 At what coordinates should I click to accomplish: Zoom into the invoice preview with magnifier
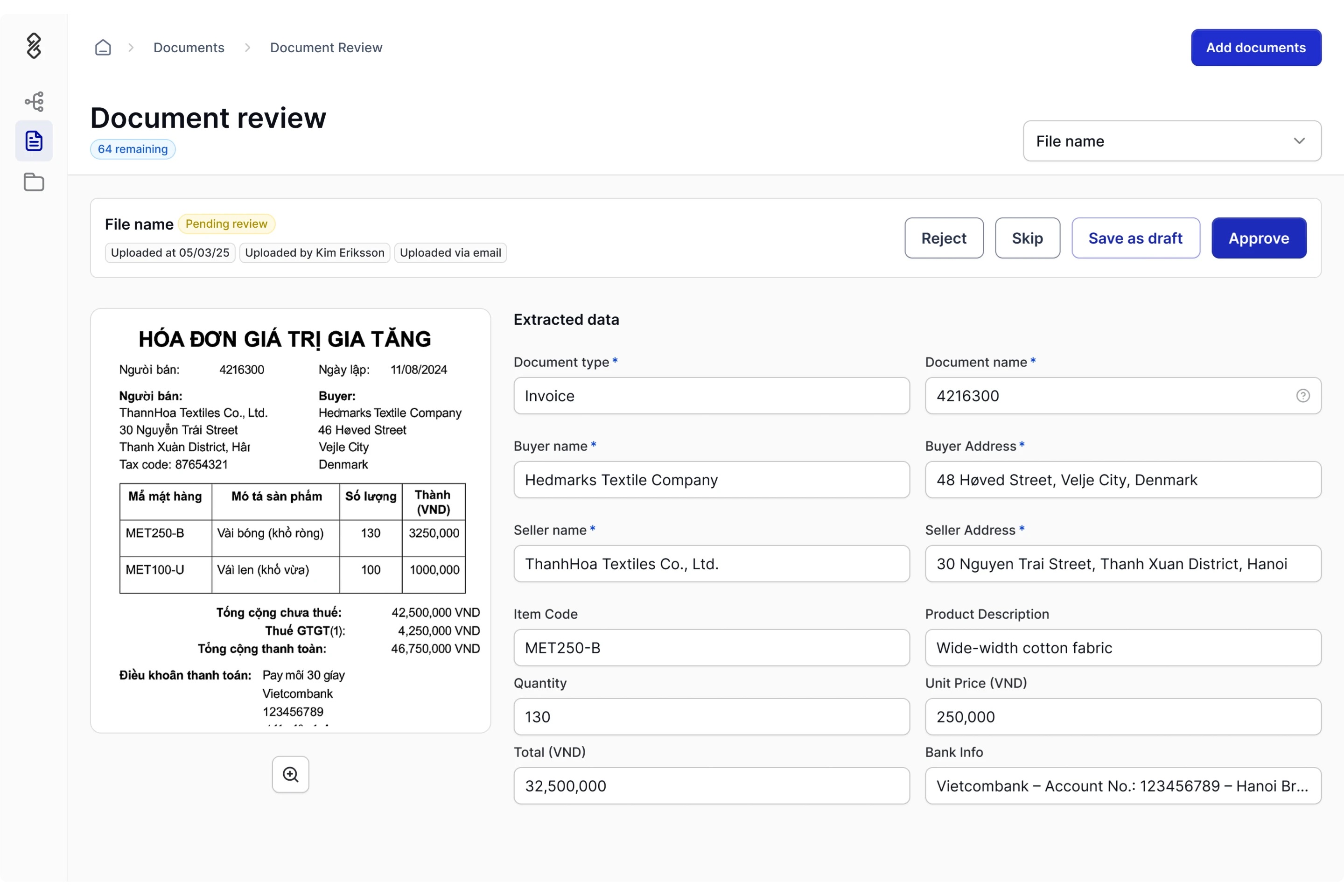(290, 774)
